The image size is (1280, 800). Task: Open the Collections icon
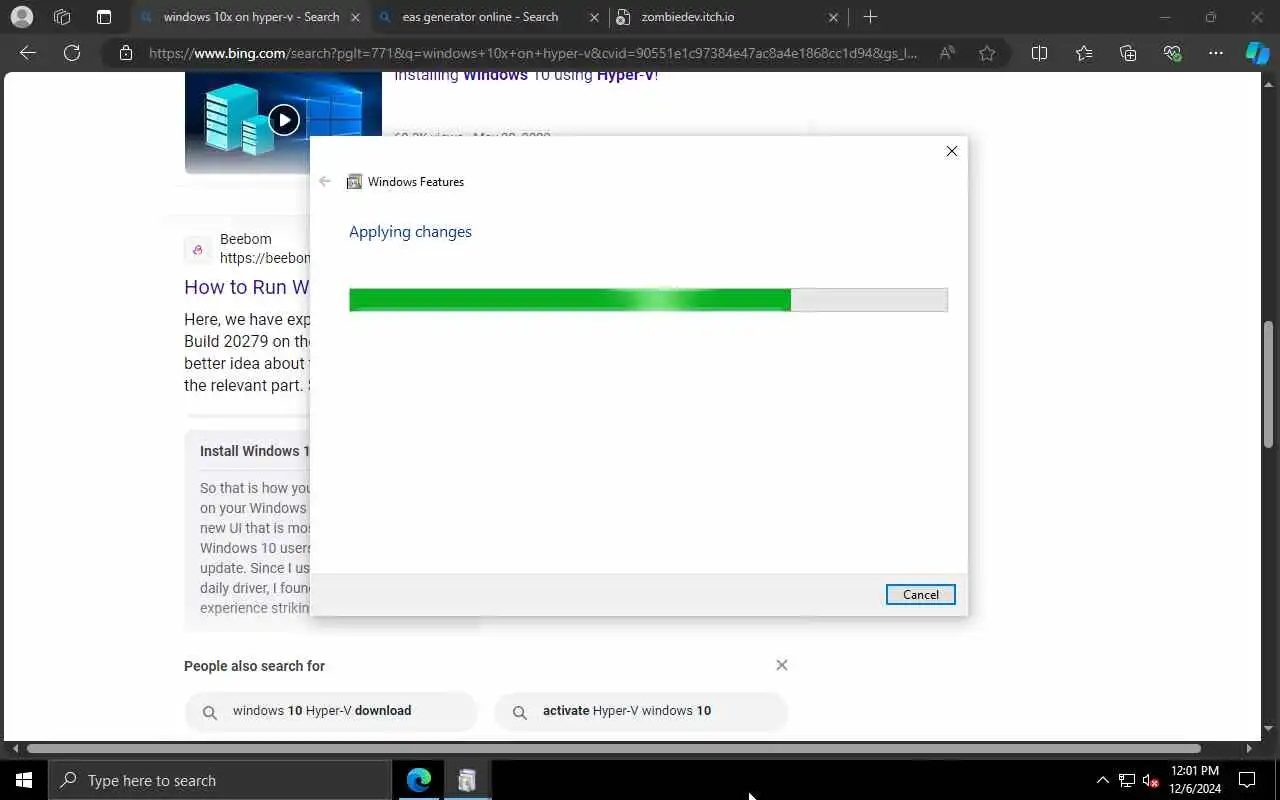(1128, 53)
